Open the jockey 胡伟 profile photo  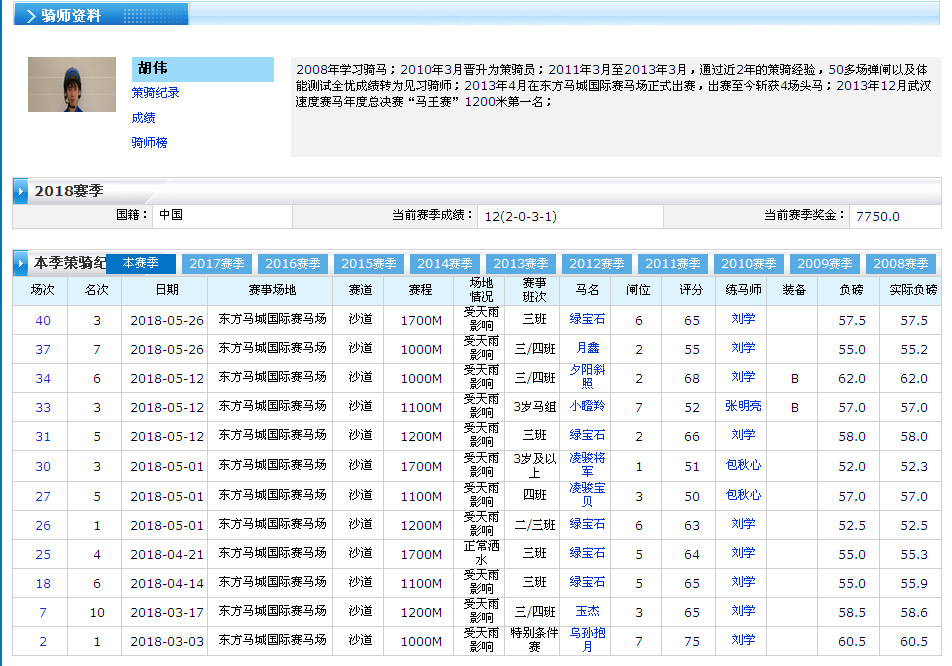tap(72, 85)
